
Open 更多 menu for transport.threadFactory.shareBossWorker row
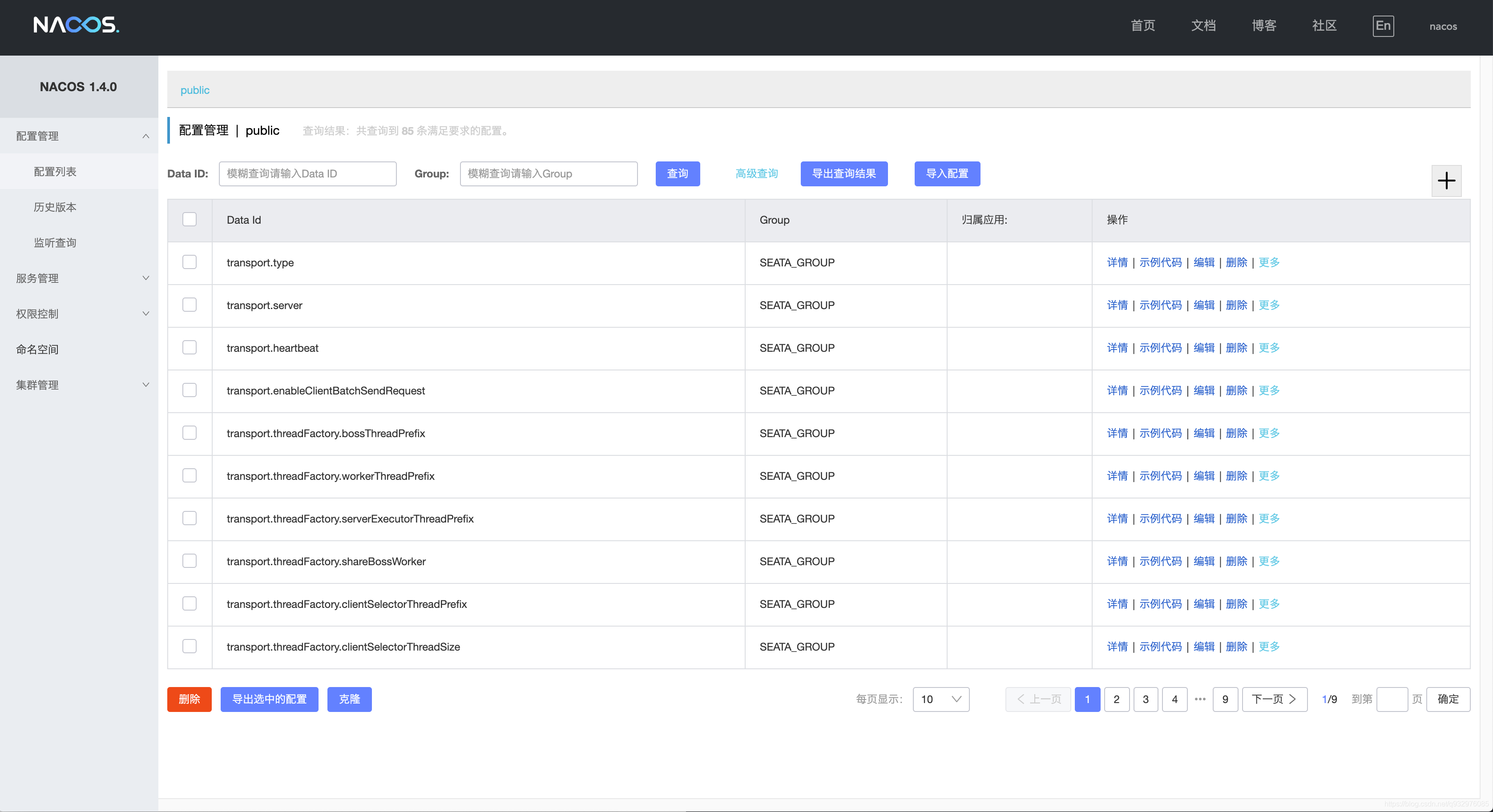click(1269, 561)
